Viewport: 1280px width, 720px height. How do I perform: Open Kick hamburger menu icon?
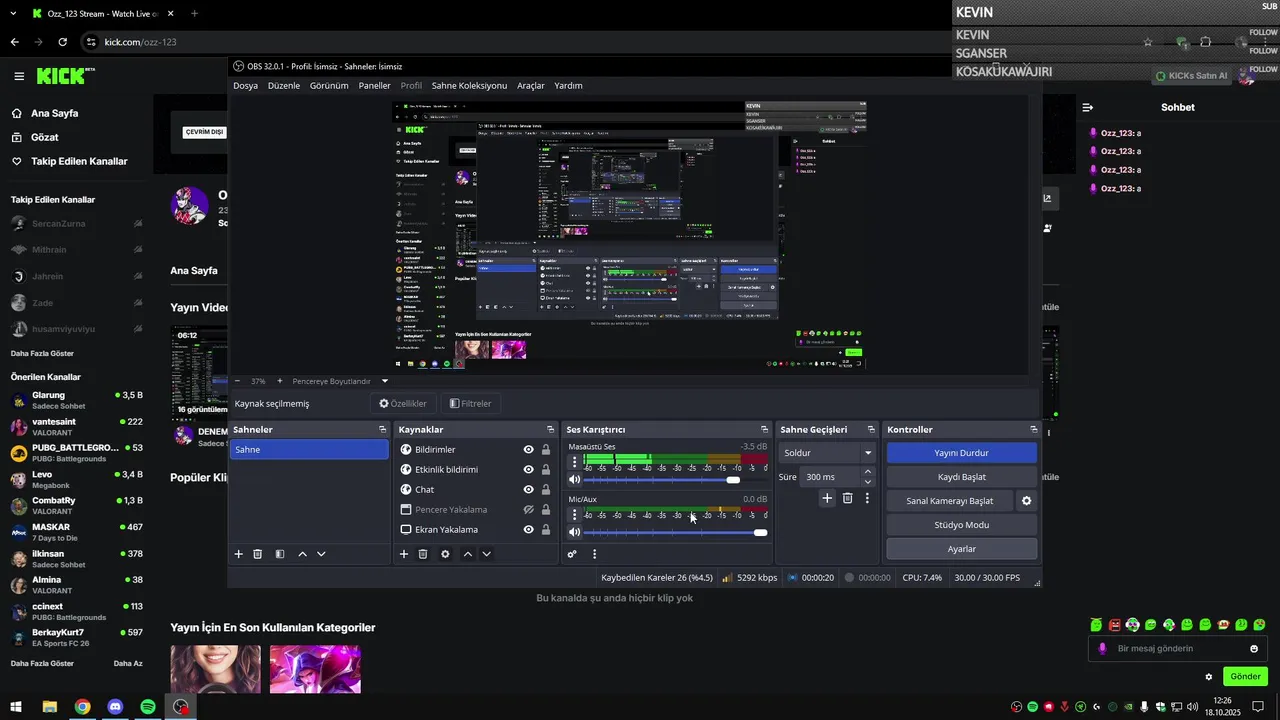19,76
